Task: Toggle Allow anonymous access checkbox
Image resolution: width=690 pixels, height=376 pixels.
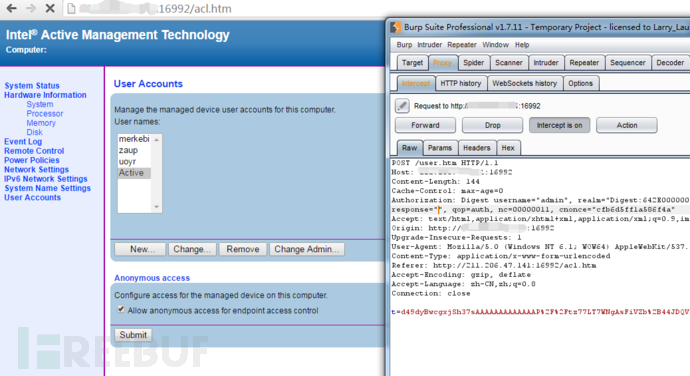Action: (121, 310)
